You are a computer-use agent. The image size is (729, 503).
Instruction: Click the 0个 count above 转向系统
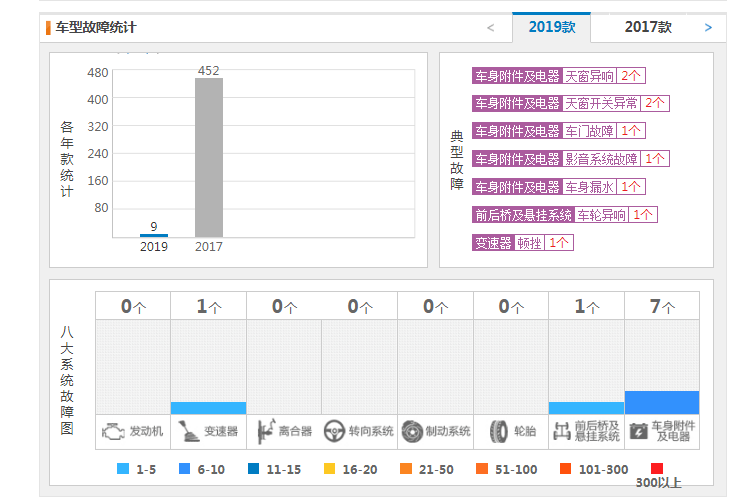click(360, 306)
